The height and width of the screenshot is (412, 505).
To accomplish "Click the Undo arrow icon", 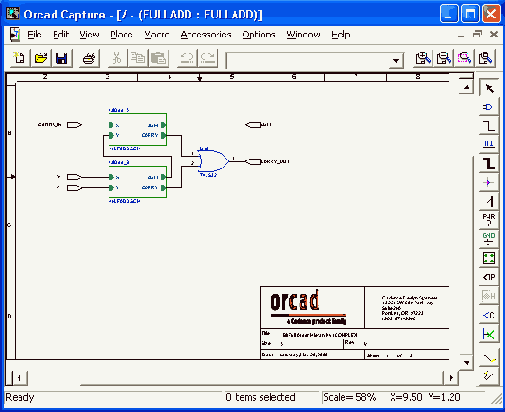I will point(187,58).
